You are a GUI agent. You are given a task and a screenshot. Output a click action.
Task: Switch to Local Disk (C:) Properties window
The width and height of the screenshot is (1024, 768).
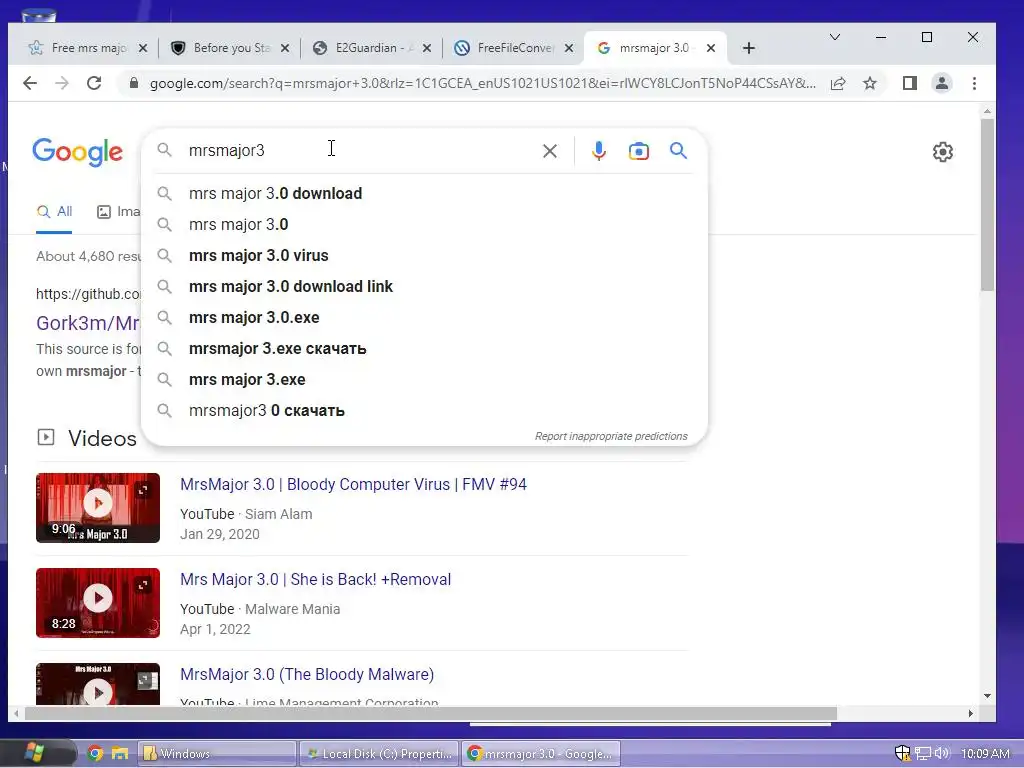tap(379, 754)
